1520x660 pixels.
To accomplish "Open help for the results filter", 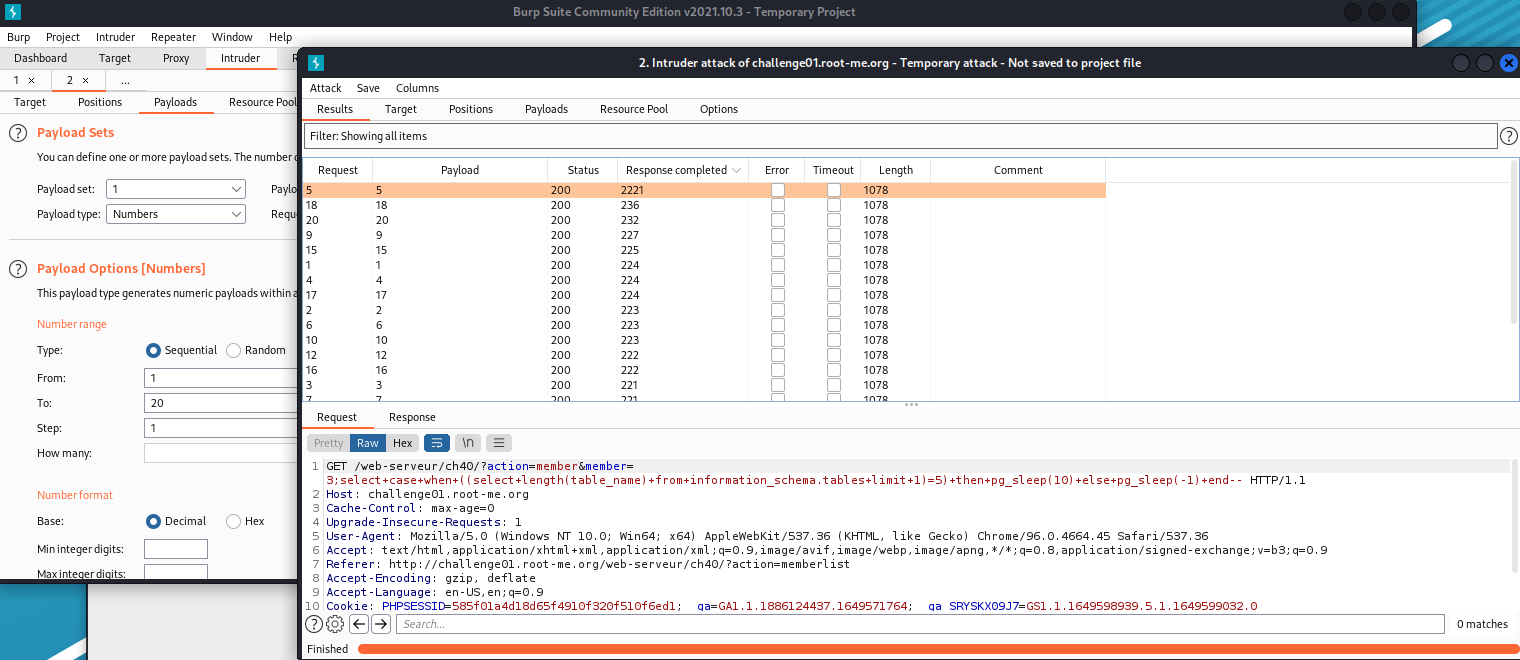I will pyautogui.click(x=1508, y=136).
